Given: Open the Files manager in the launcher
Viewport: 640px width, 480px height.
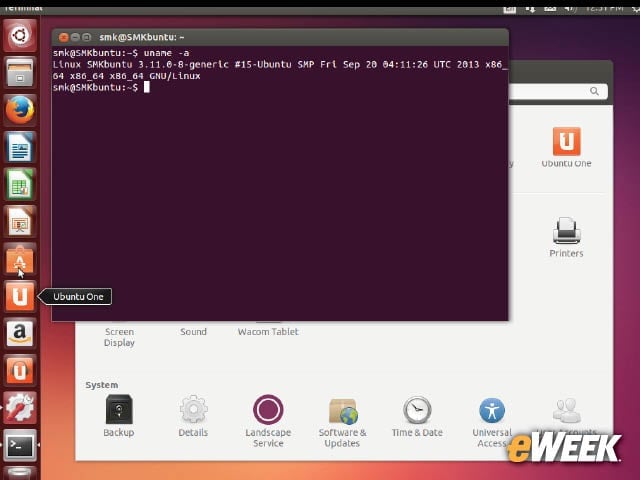Looking at the screenshot, I should 20,73.
